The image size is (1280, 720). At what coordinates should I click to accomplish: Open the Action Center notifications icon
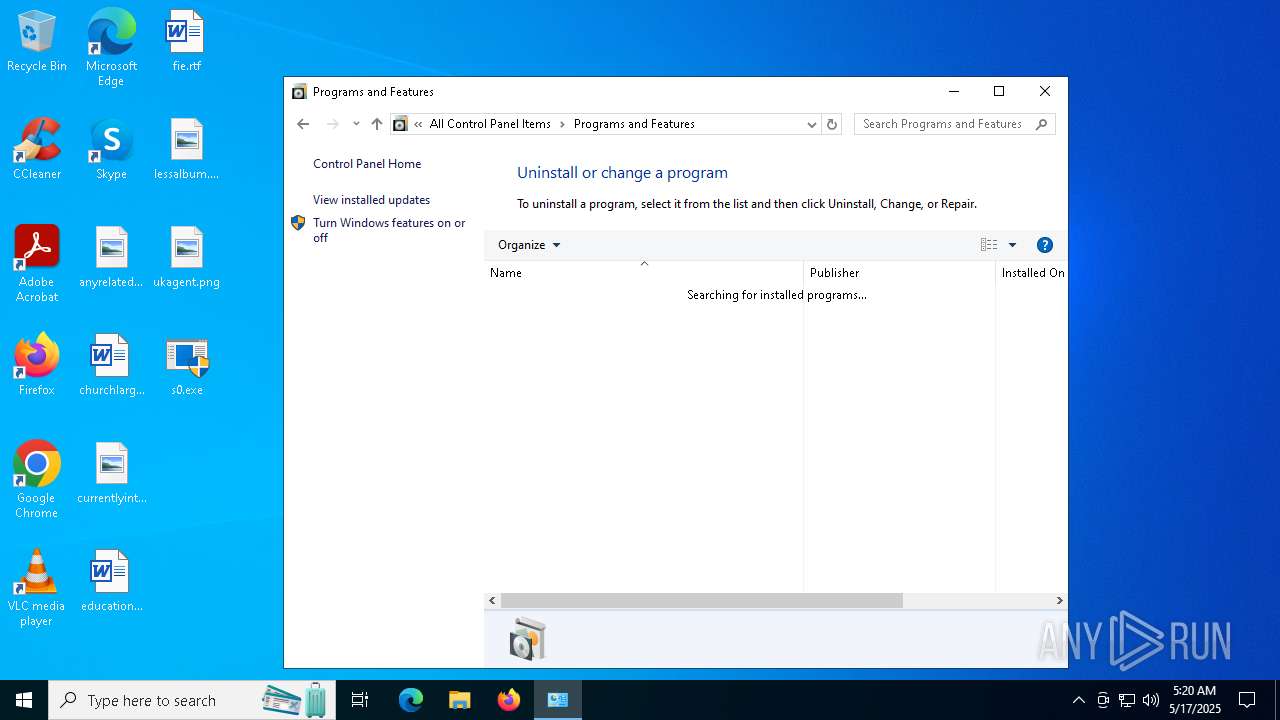point(1247,700)
